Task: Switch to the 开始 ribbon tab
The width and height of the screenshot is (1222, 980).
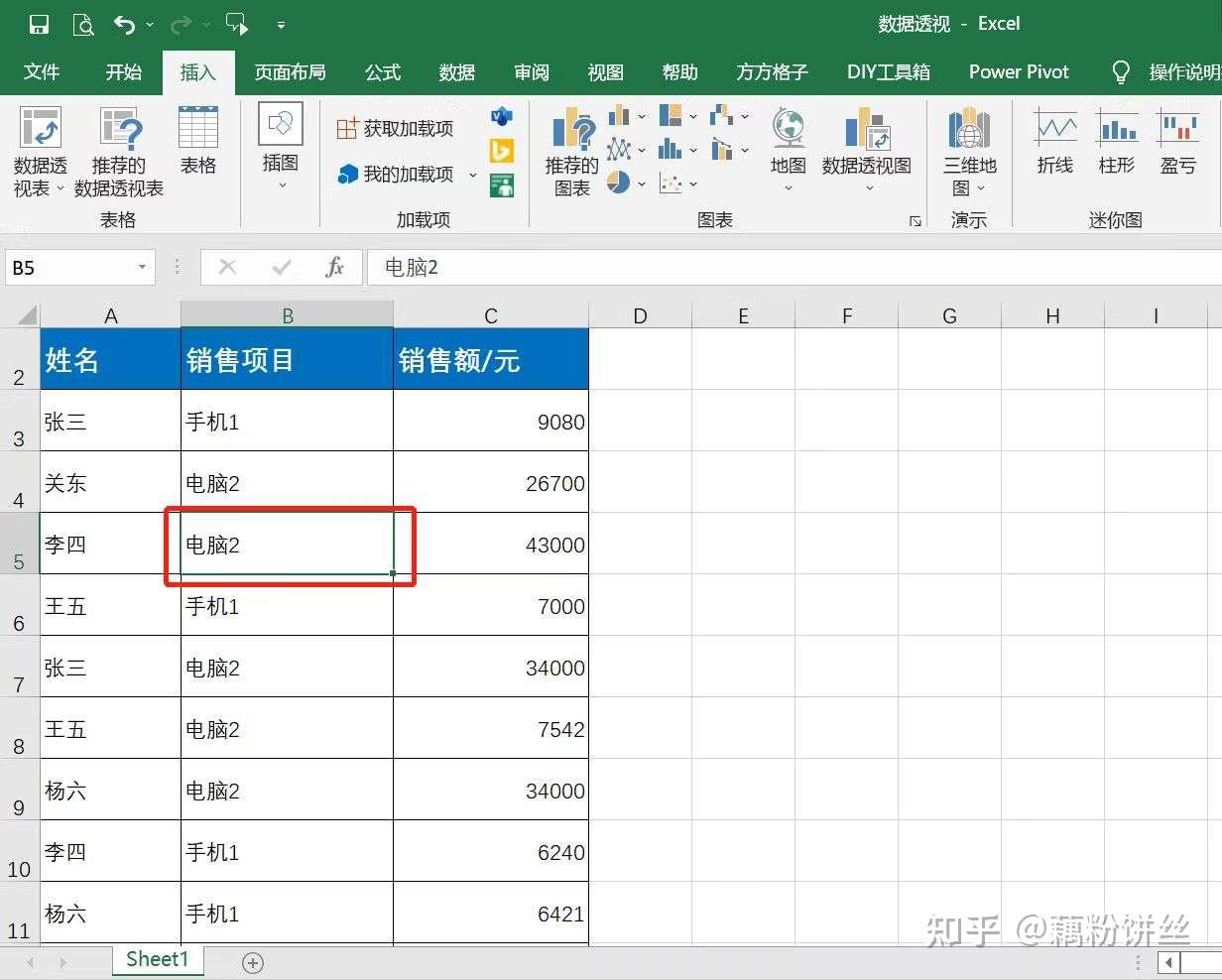Action: coord(124,72)
